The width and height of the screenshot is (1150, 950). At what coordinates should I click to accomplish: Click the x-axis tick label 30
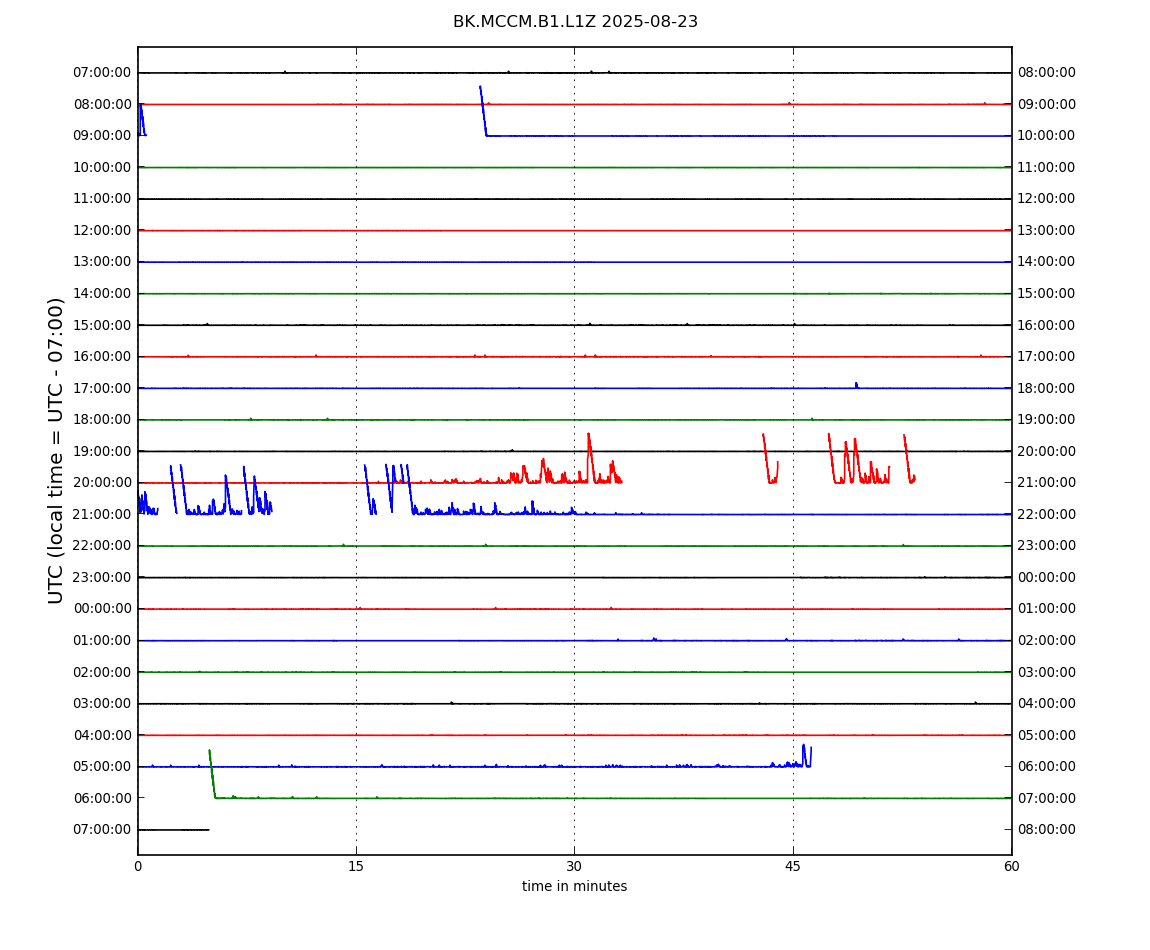tap(574, 866)
